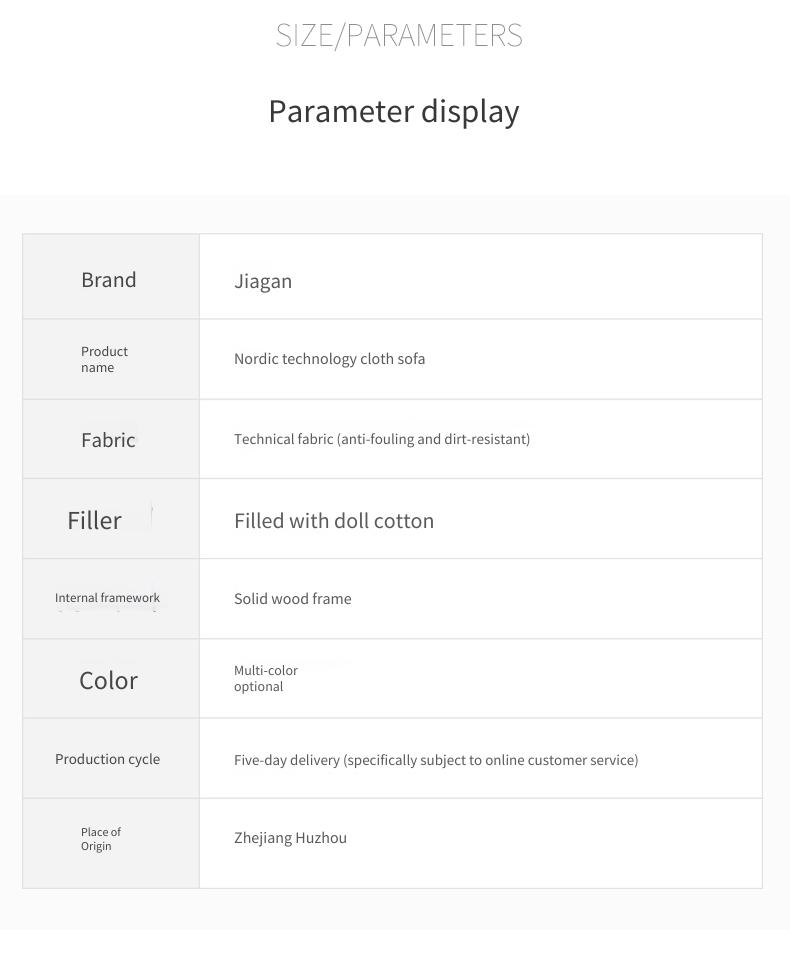Image resolution: width=790 pixels, height=954 pixels.
Task: Select Nordic technology cloth sofa text
Action: point(329,359)
